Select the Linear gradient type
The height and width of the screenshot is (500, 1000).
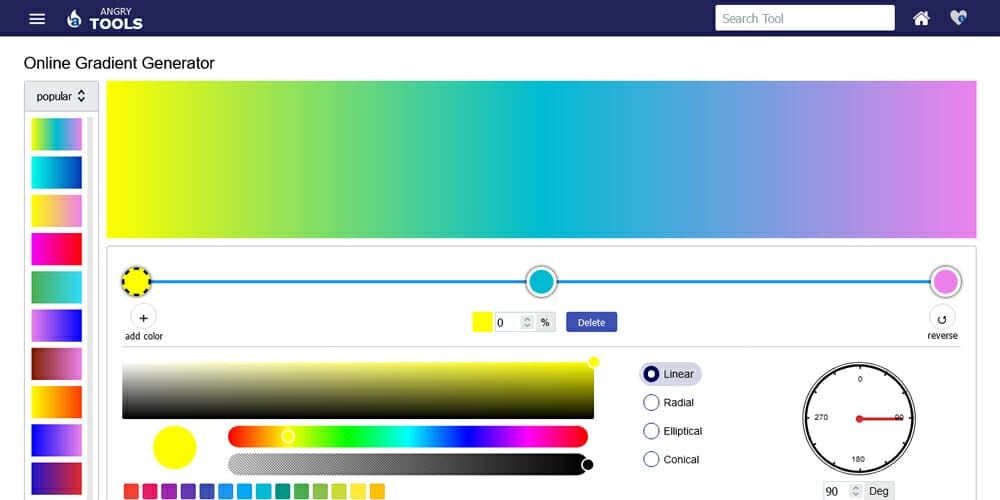point(670,374)
